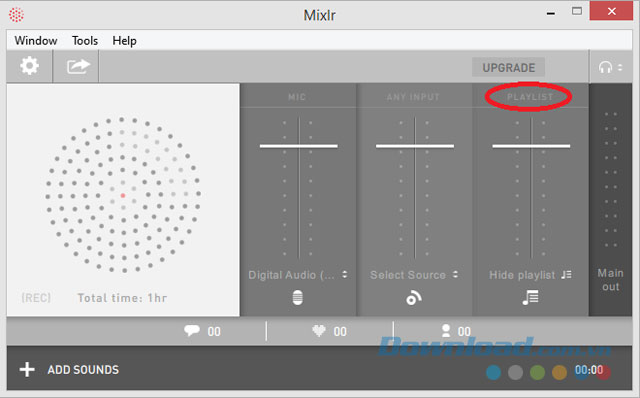This screenshot has width=640, height=398.
Task: Click the Main out label
Action: [x=611, y=280]
